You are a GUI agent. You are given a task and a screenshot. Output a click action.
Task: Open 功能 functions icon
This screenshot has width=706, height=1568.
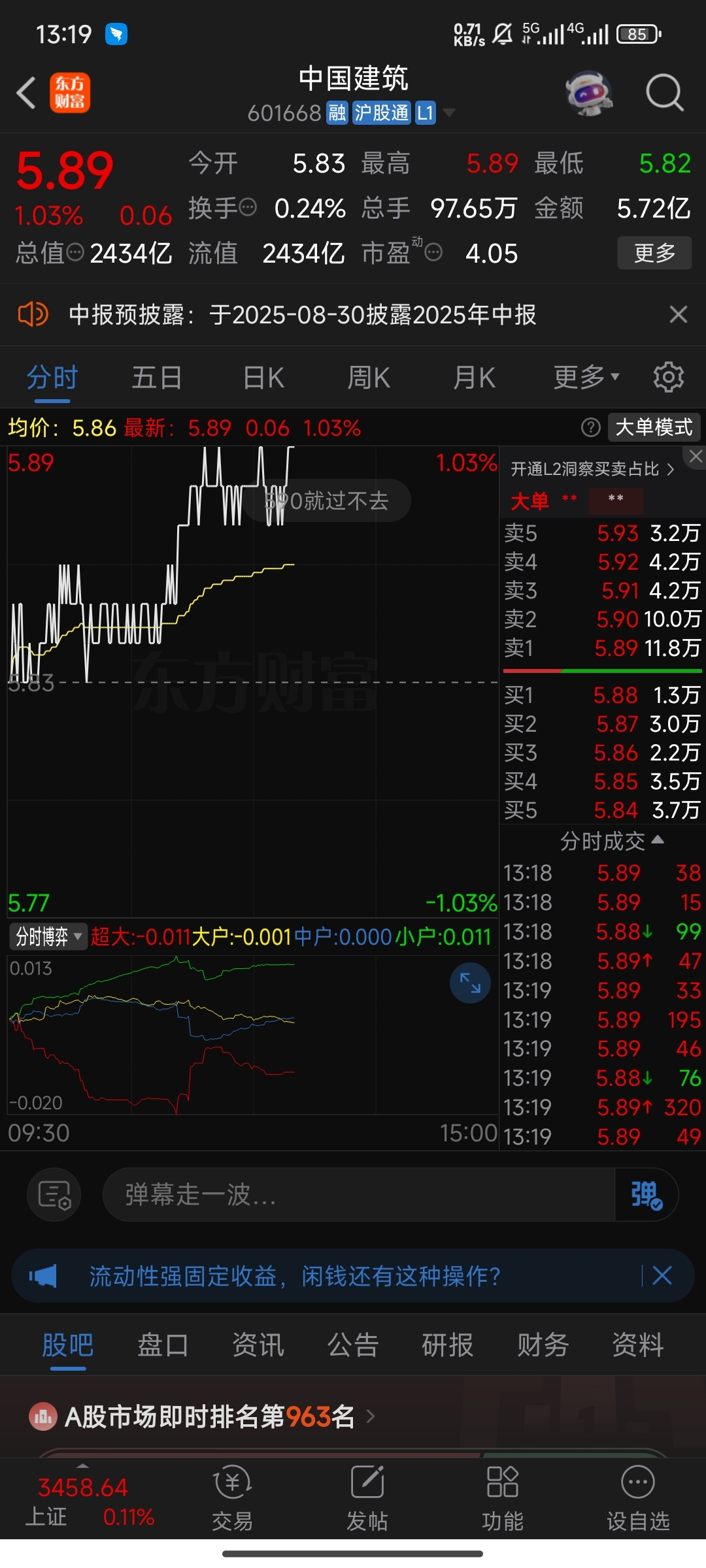(503, 1497)
